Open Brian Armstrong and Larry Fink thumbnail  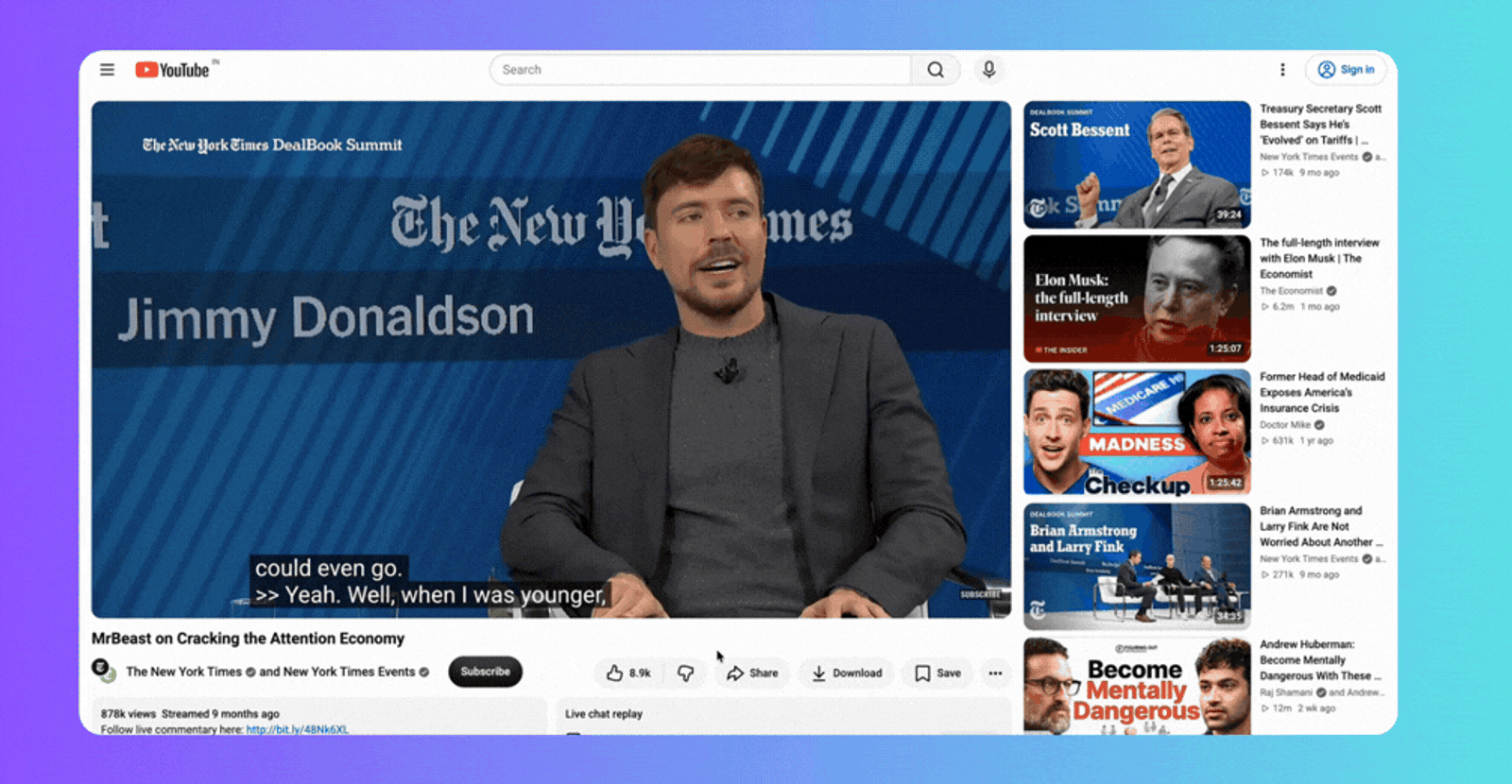1137,567
